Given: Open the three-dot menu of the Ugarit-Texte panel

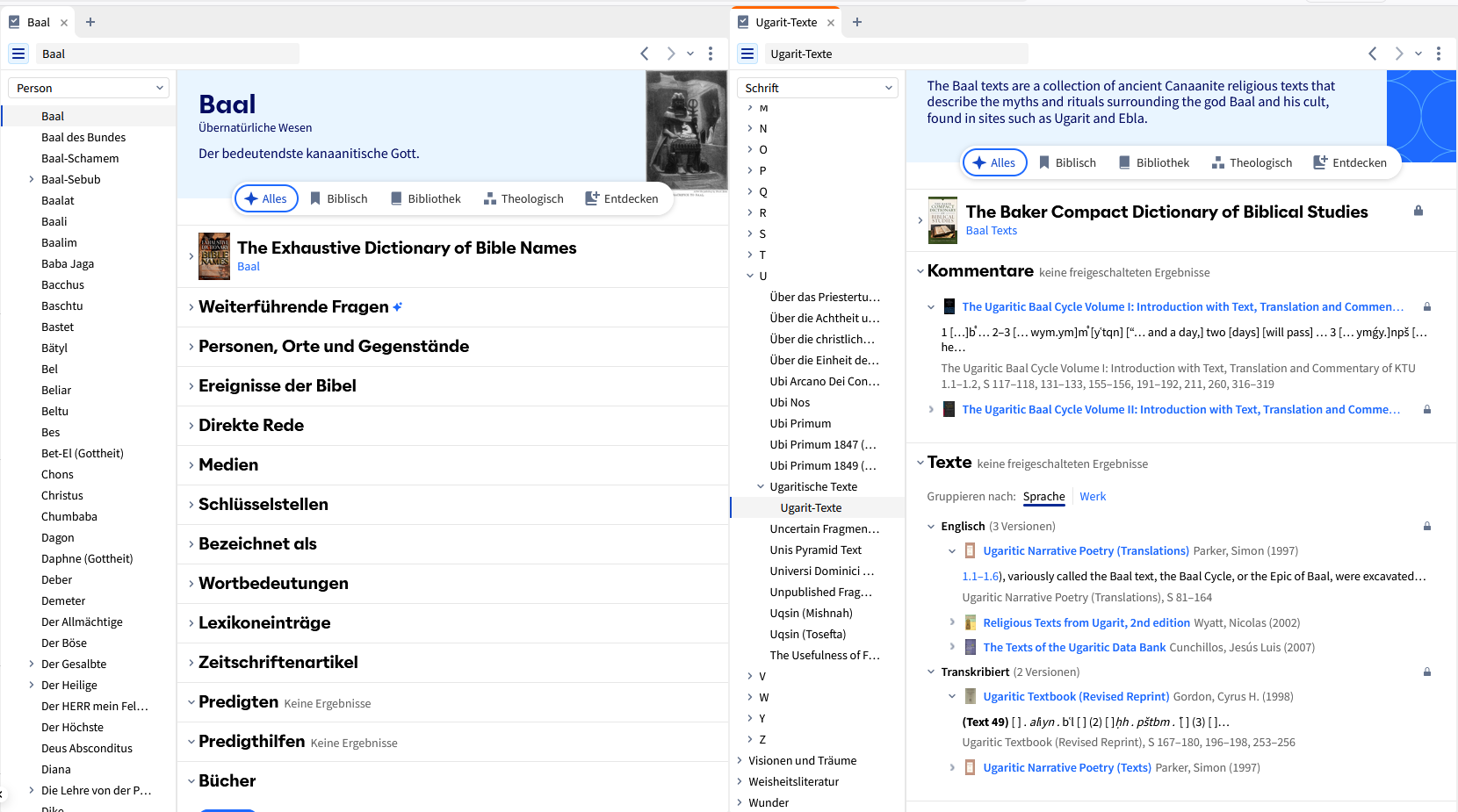Looking at the screenshot, I should (1439, 54).
